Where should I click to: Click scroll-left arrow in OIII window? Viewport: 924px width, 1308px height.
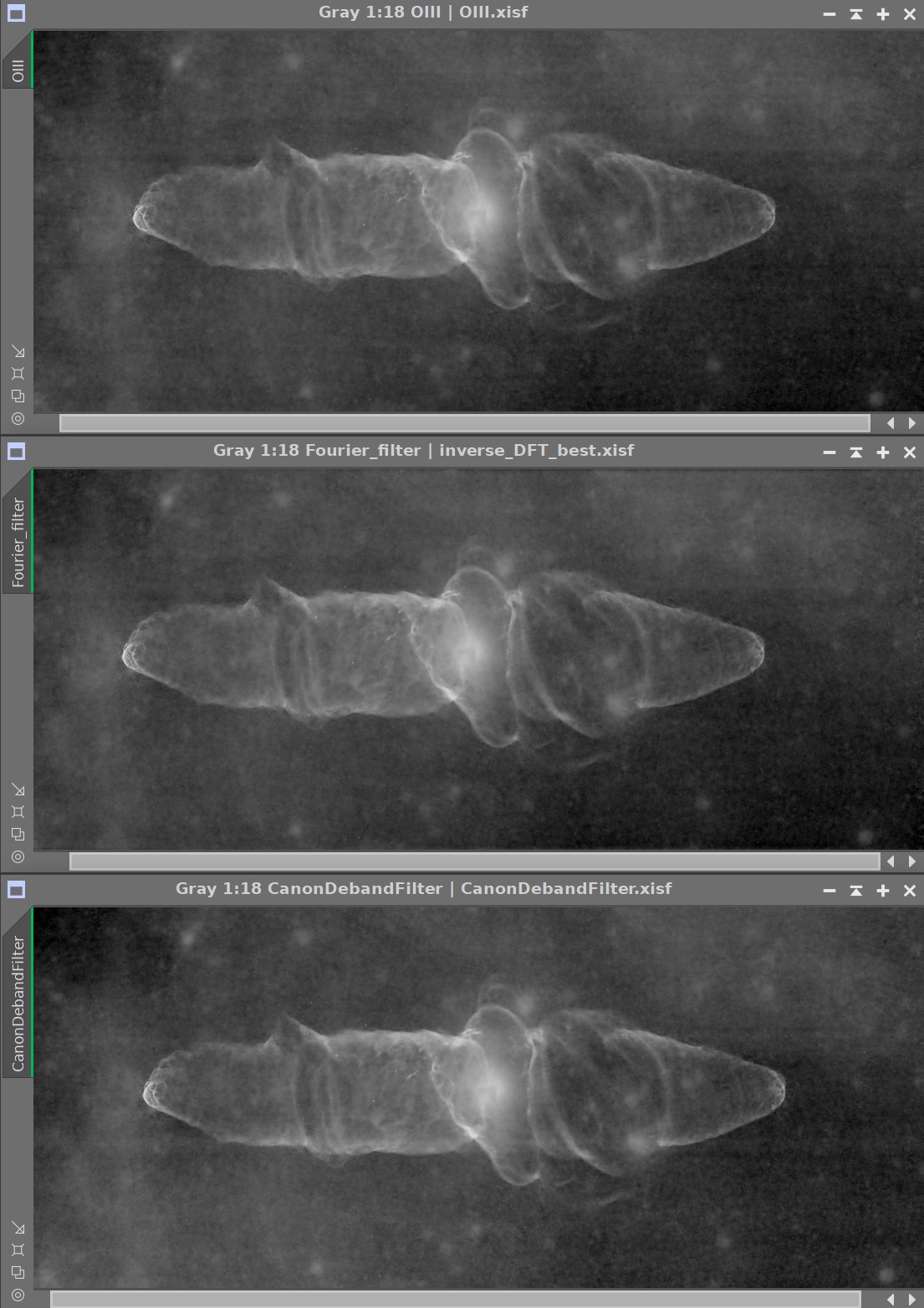891,423
